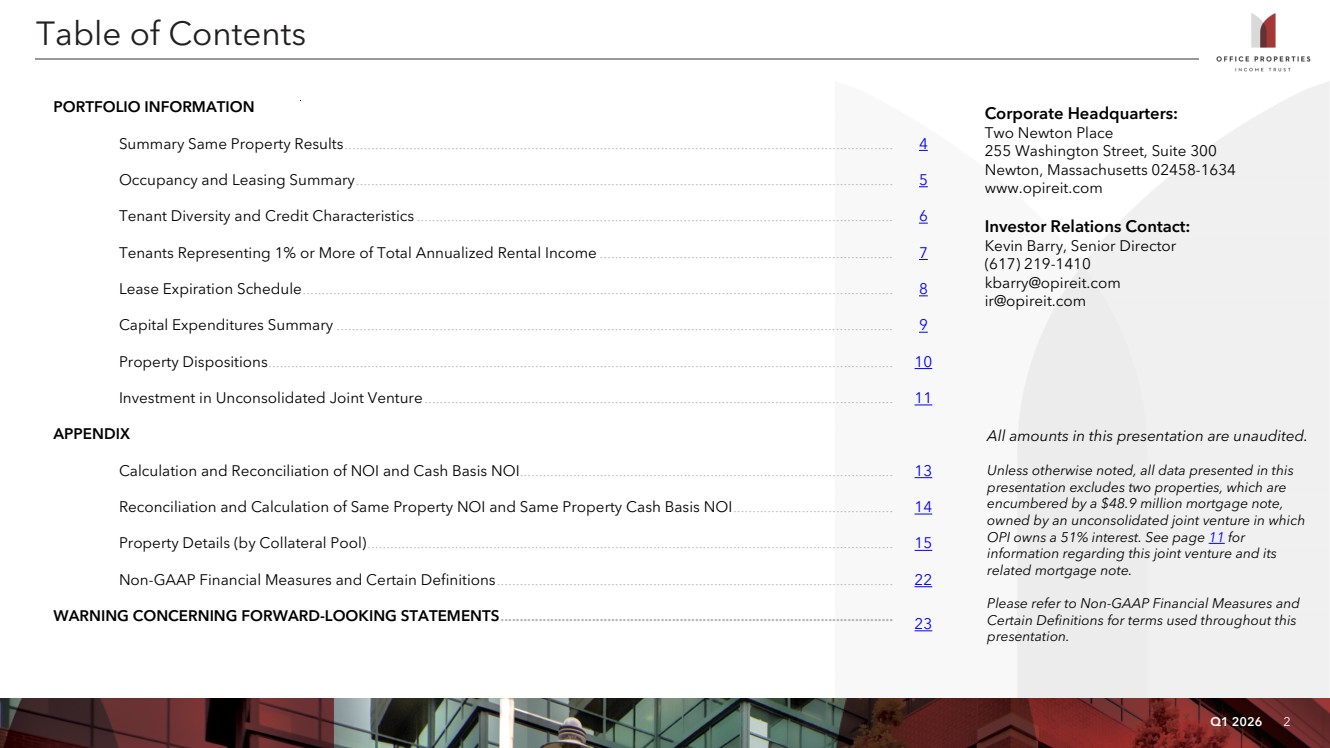1330x748 pixels.
Task: Select the Table of Contents title
Action: tap(171, 34)
